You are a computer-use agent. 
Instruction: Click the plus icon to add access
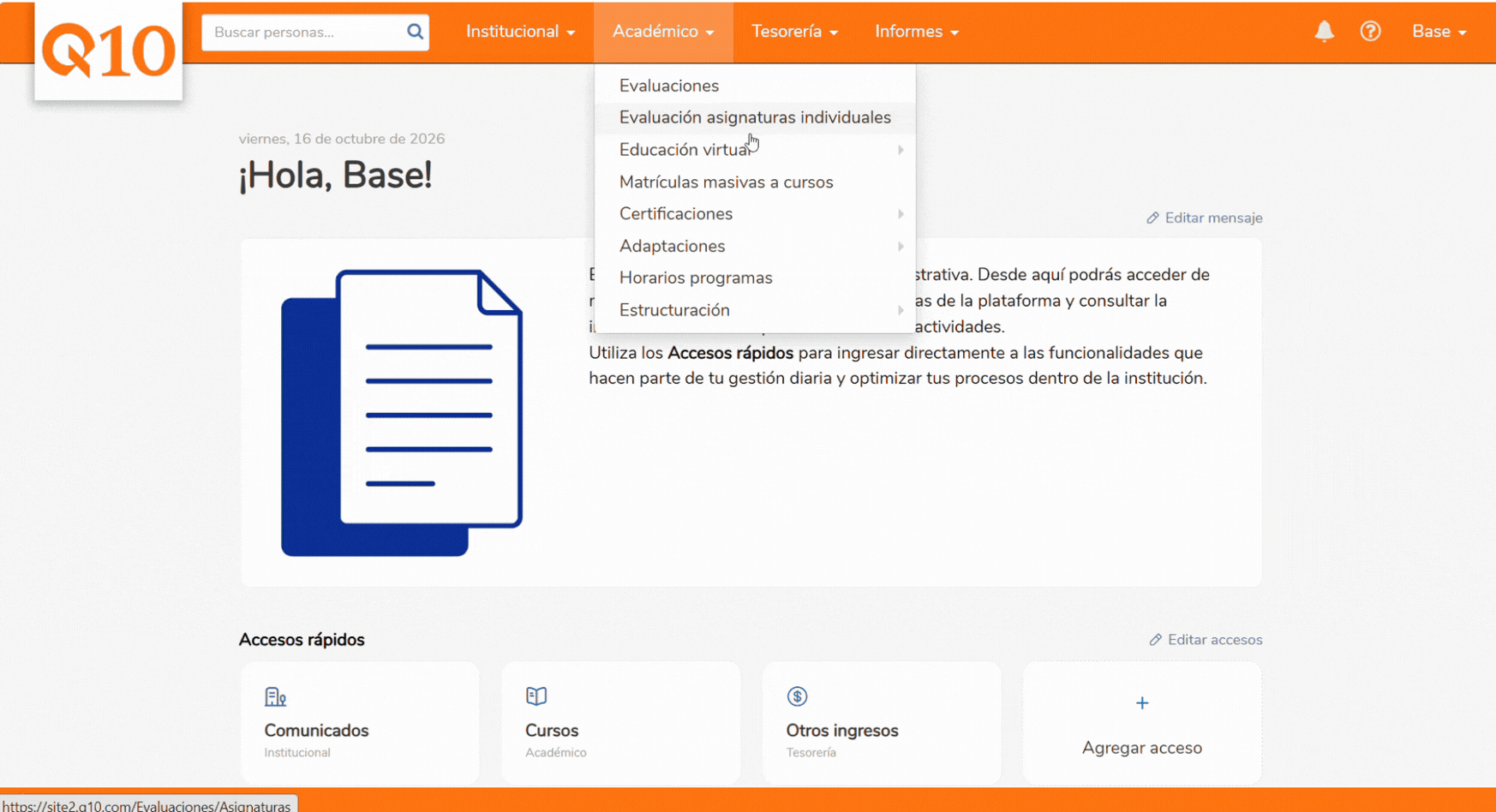(x=1141, y=703)
